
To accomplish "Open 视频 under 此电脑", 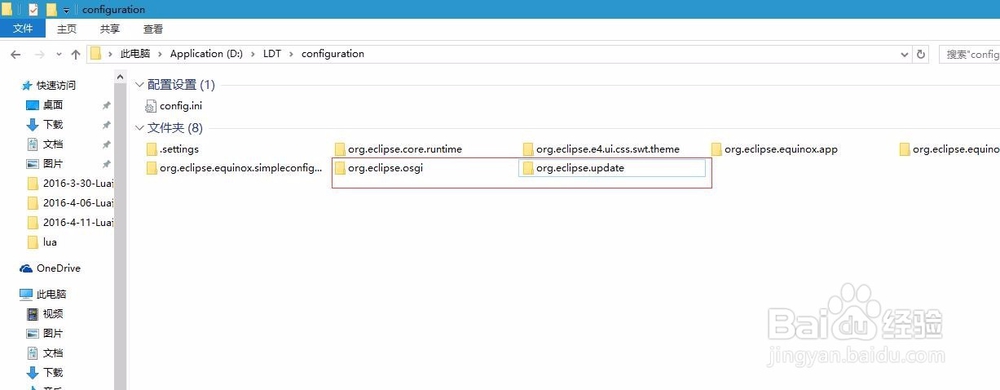I will [45, 314].
